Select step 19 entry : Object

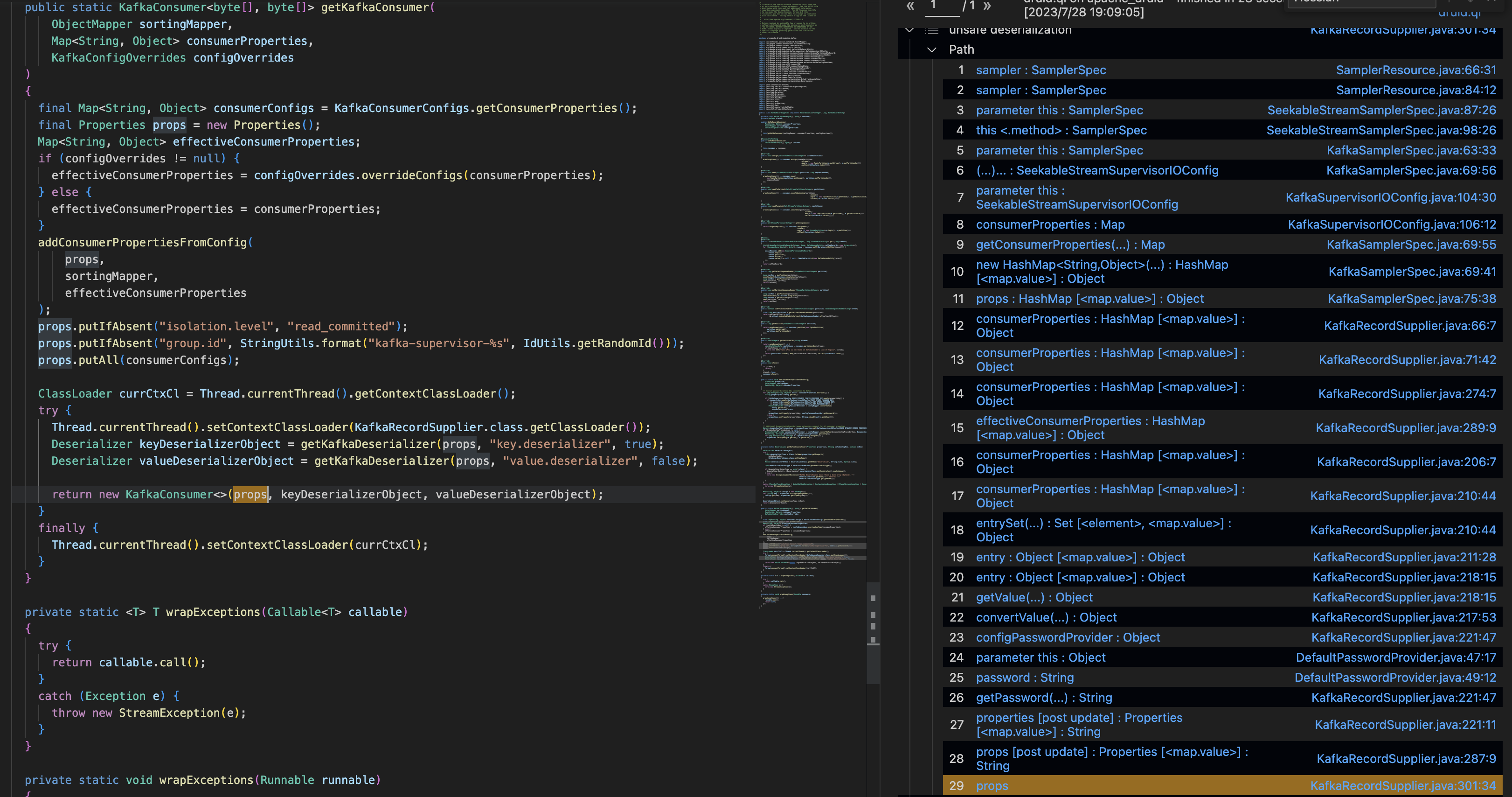click(x=1080, y=557)
